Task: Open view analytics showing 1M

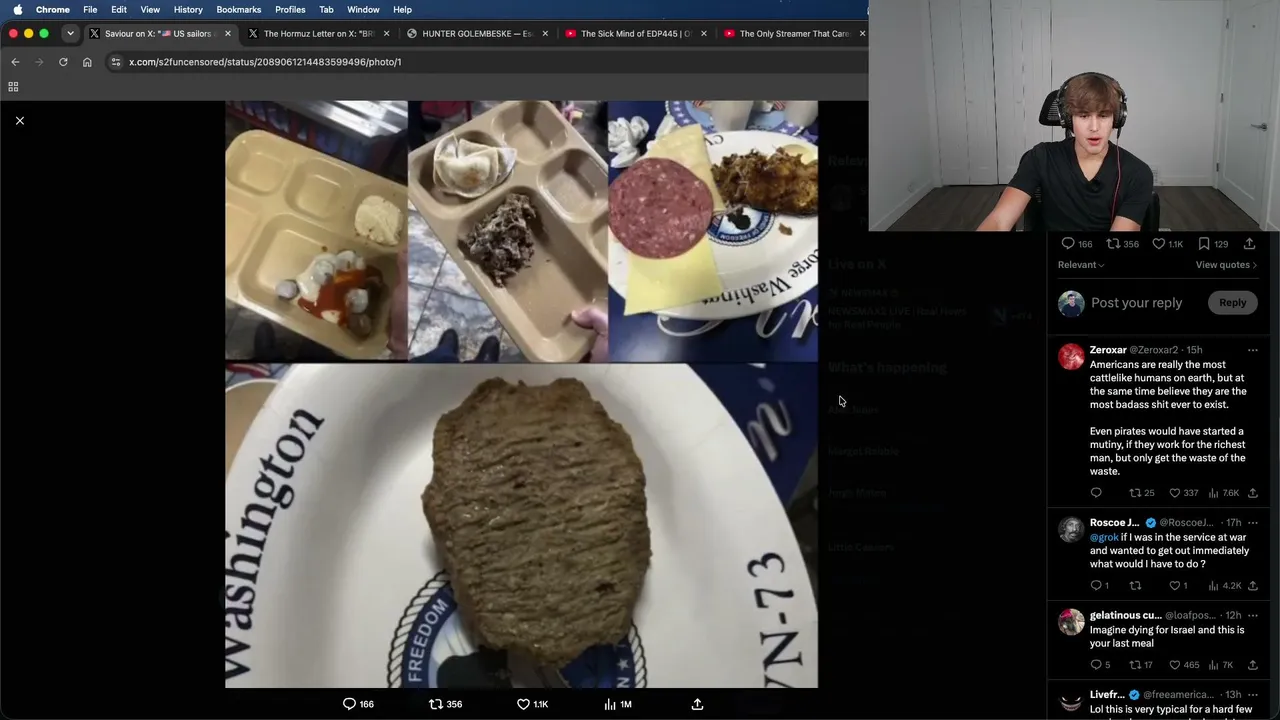Action: (617, 704)
